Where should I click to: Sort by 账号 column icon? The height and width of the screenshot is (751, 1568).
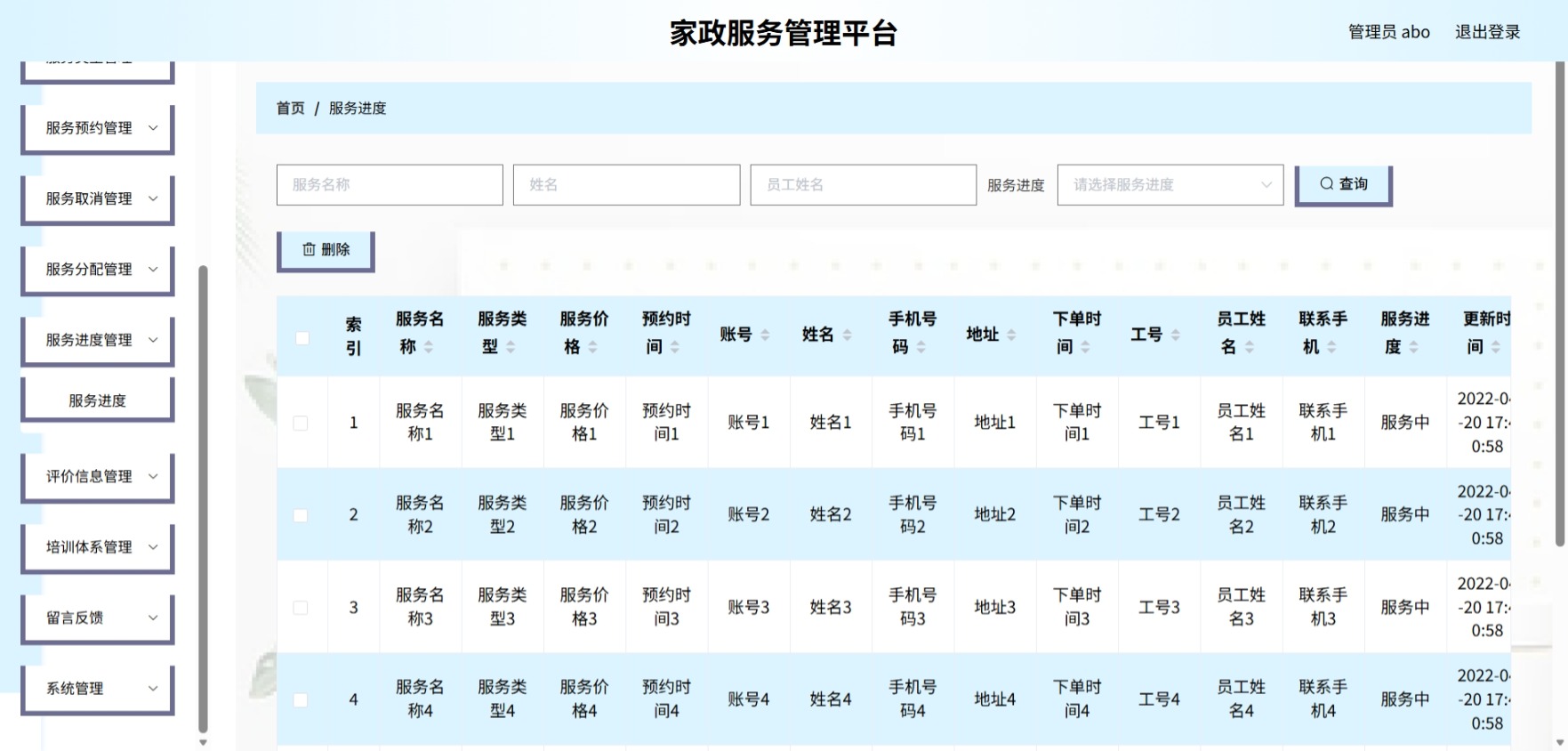pyautogui.click(x=765, y=335)
